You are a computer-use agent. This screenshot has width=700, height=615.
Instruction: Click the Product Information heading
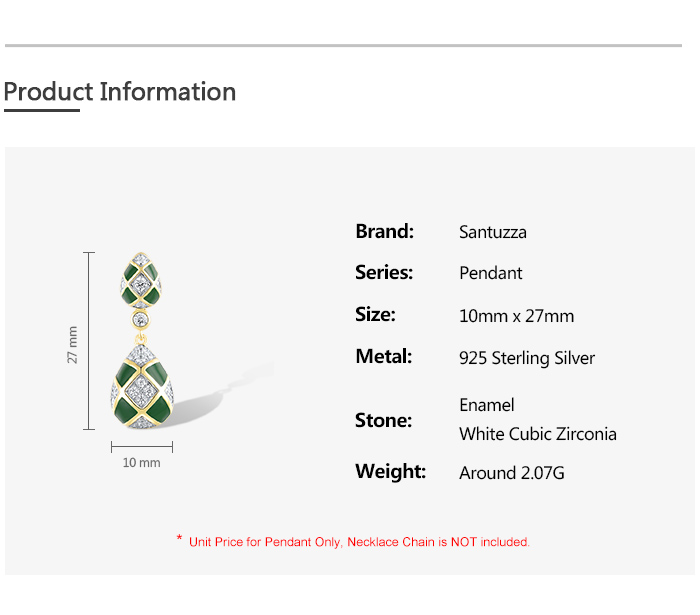[x=120, y=92]
